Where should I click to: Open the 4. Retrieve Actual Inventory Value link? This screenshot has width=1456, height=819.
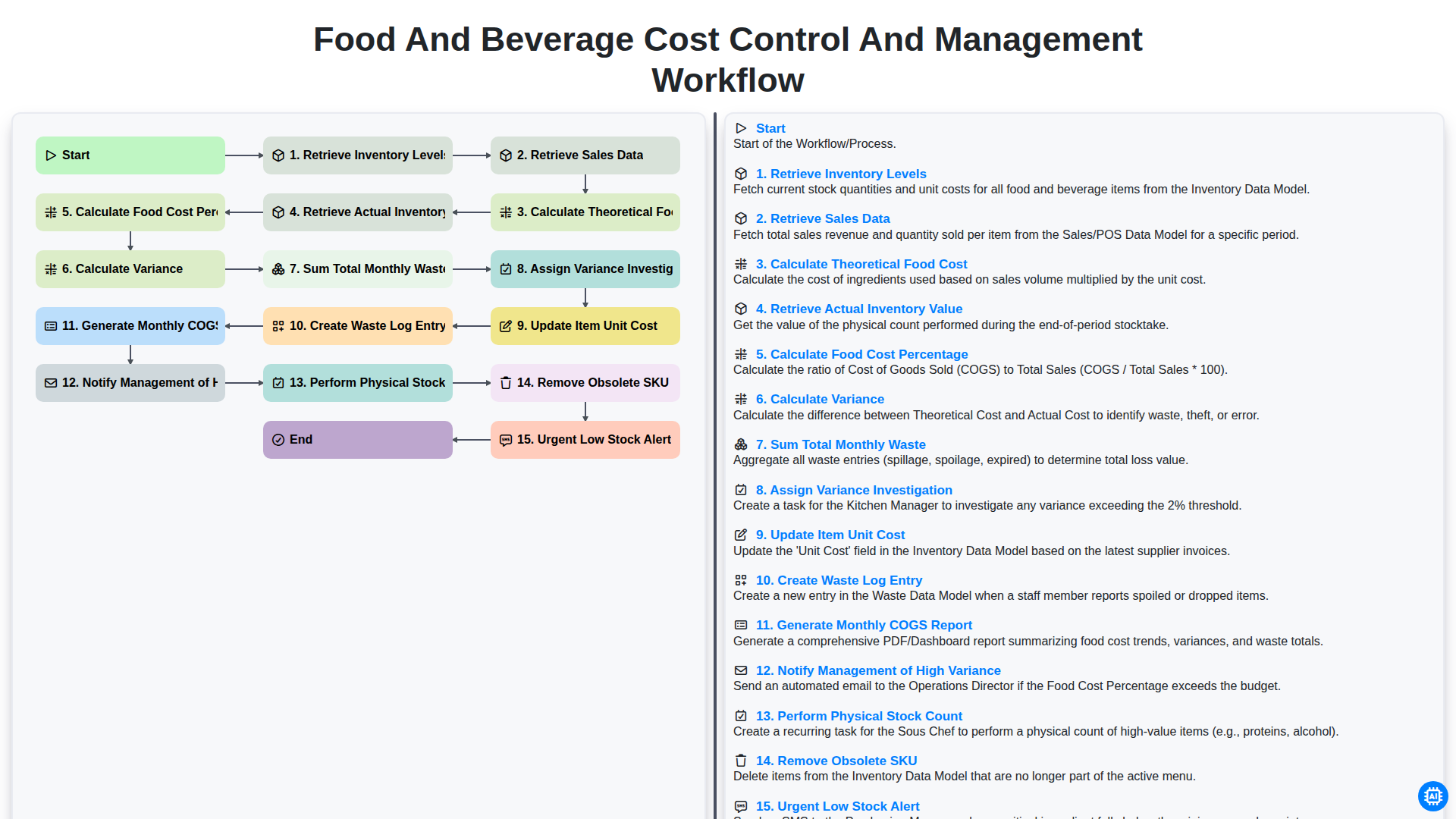(859, 309)
